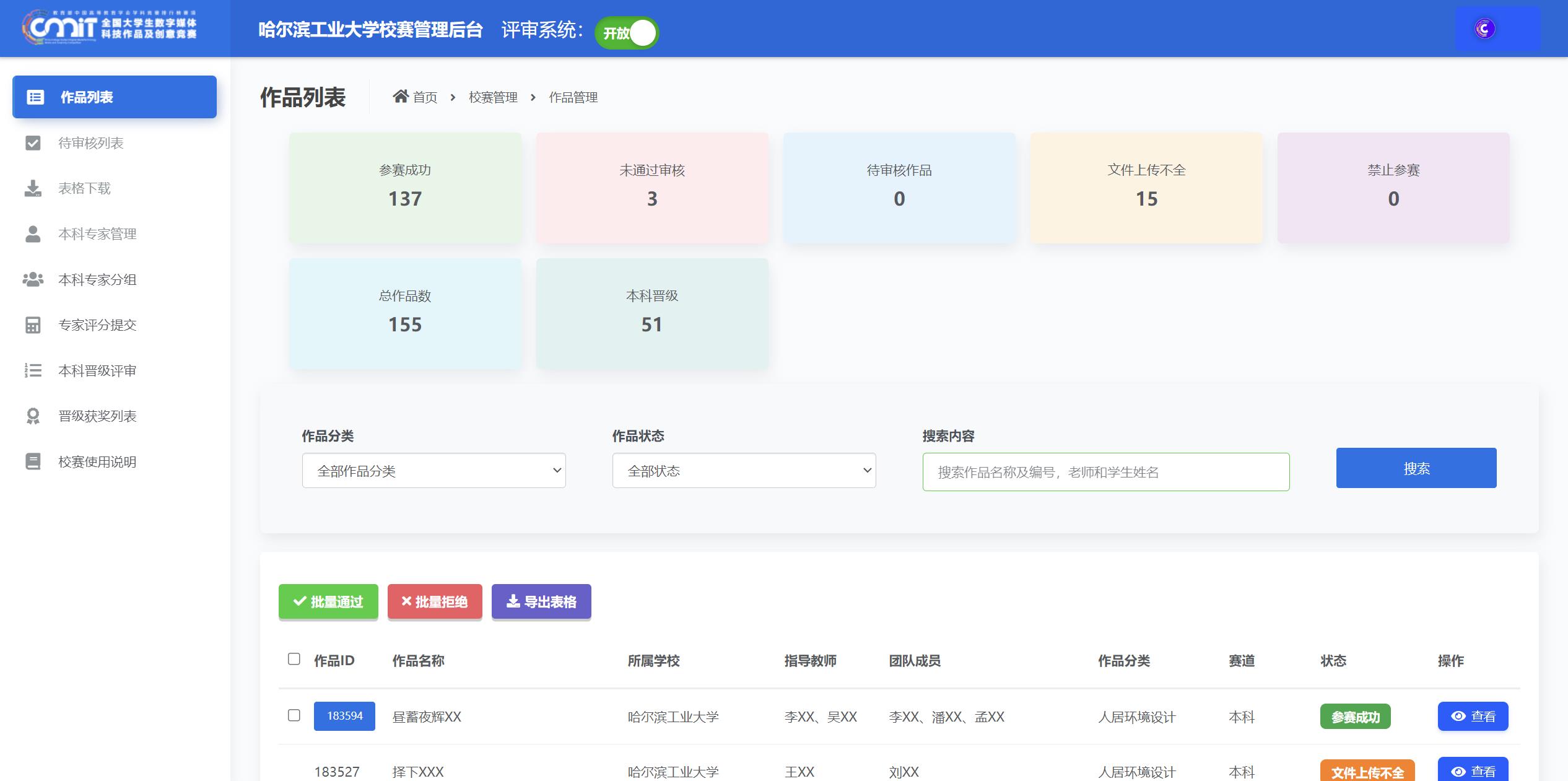Image resolution: width=1568 pixels, height=781 pixels.
Task: Go to 校赛管理 breadcrumb link
Action: pyautogui.click(x=493, y=97)
